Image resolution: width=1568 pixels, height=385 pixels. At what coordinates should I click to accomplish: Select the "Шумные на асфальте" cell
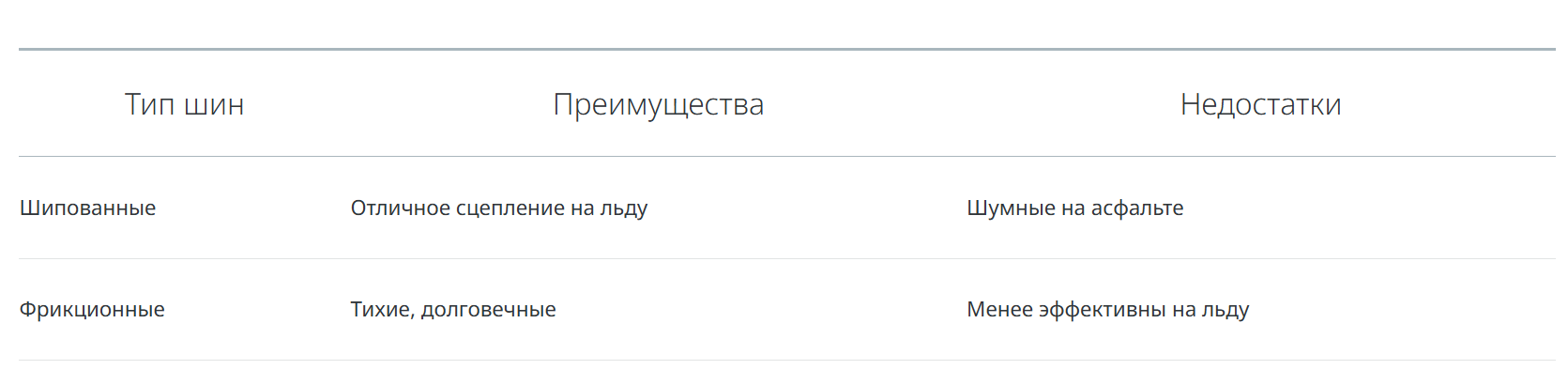point(1075,208)
